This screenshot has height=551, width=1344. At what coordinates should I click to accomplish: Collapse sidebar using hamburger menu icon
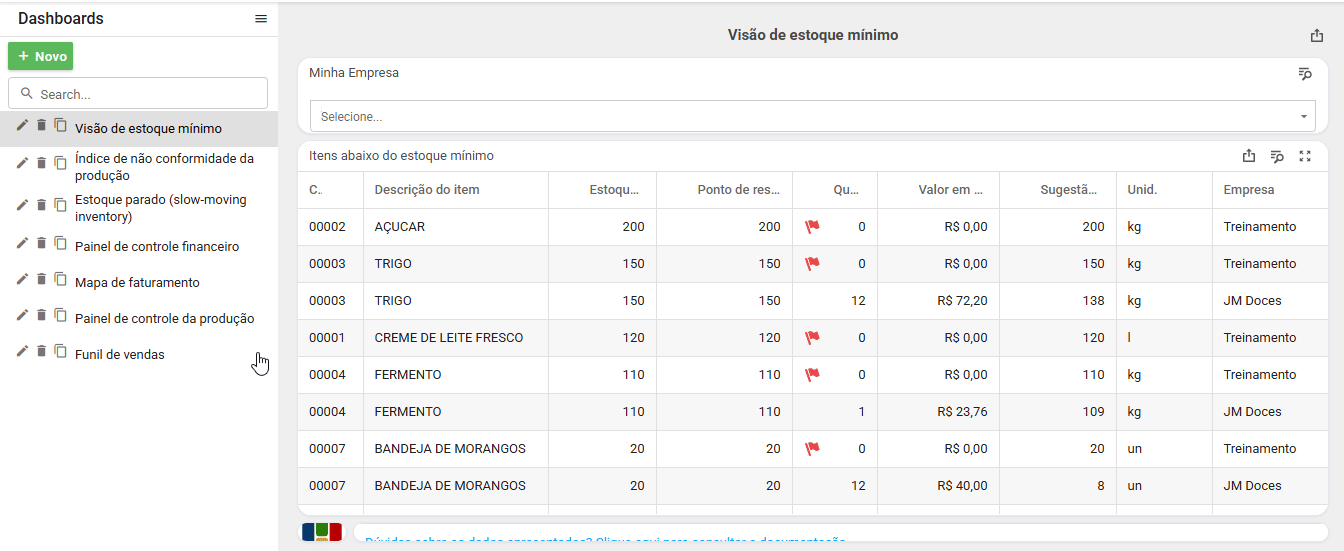(x=261, y=19)
